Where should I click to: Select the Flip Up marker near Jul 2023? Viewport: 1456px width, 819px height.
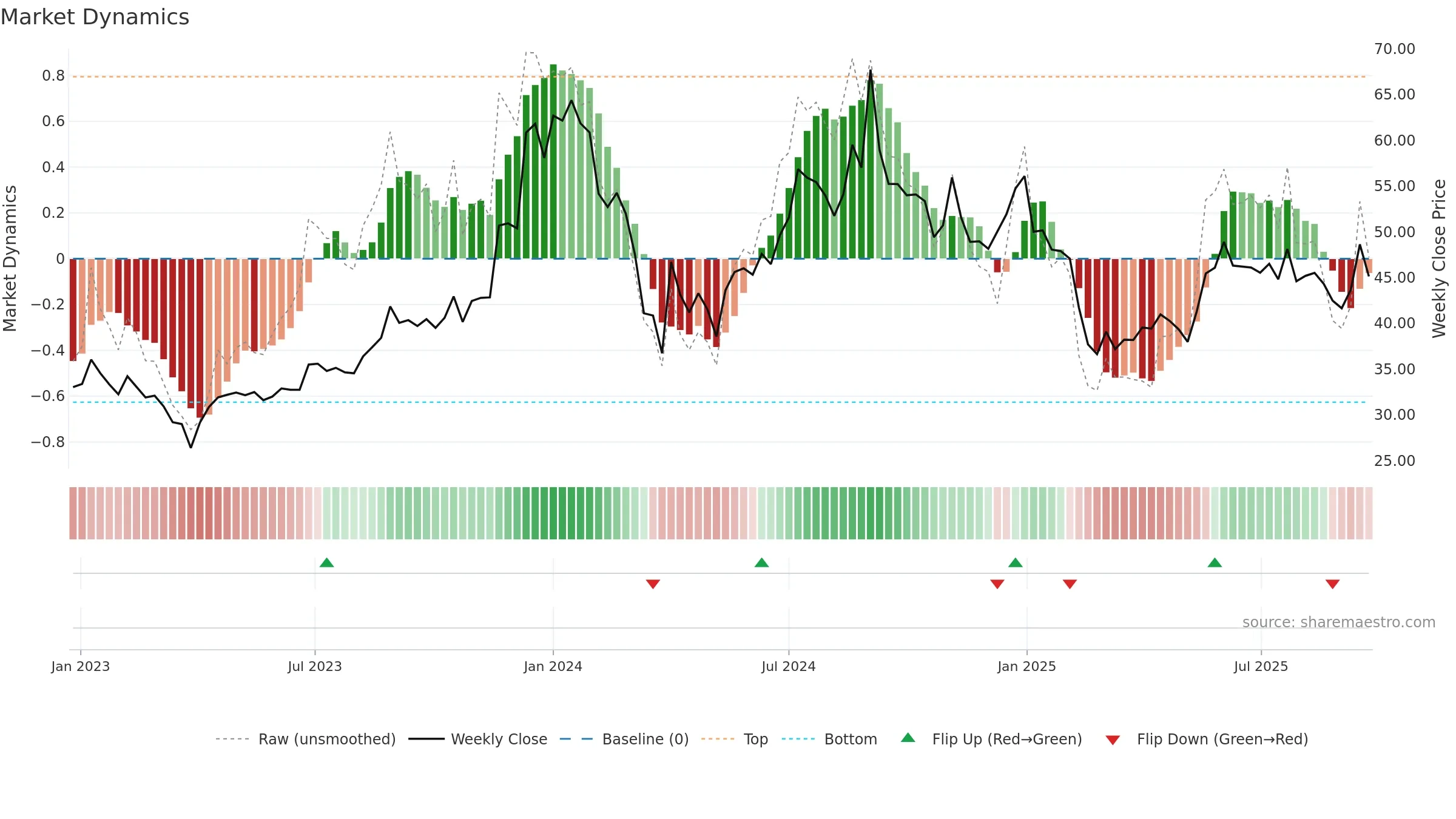(327, 562)
